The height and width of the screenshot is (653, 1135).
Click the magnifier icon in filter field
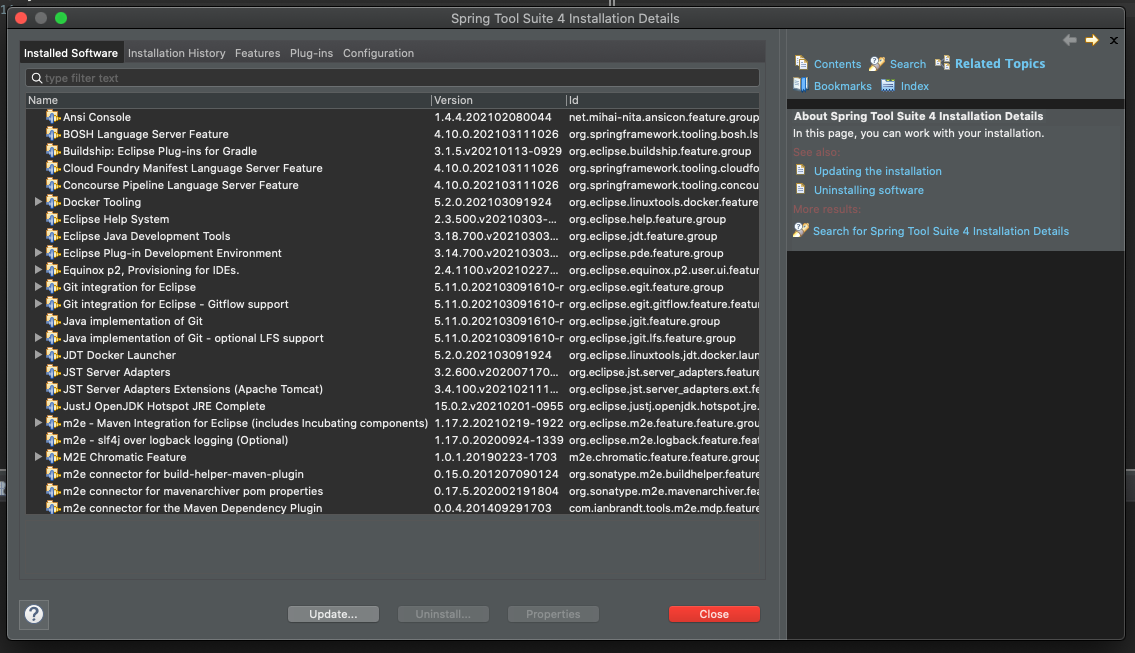[x=36, y=78]
